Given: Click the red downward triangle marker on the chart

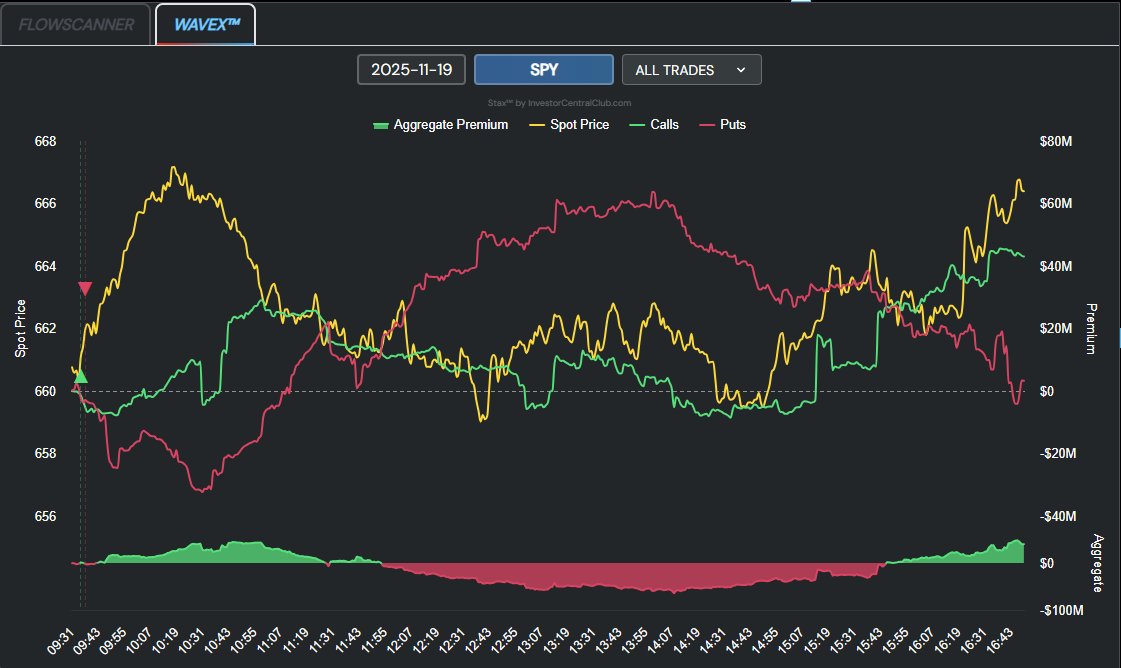Looking at the screenshot, I should (85, 287).
